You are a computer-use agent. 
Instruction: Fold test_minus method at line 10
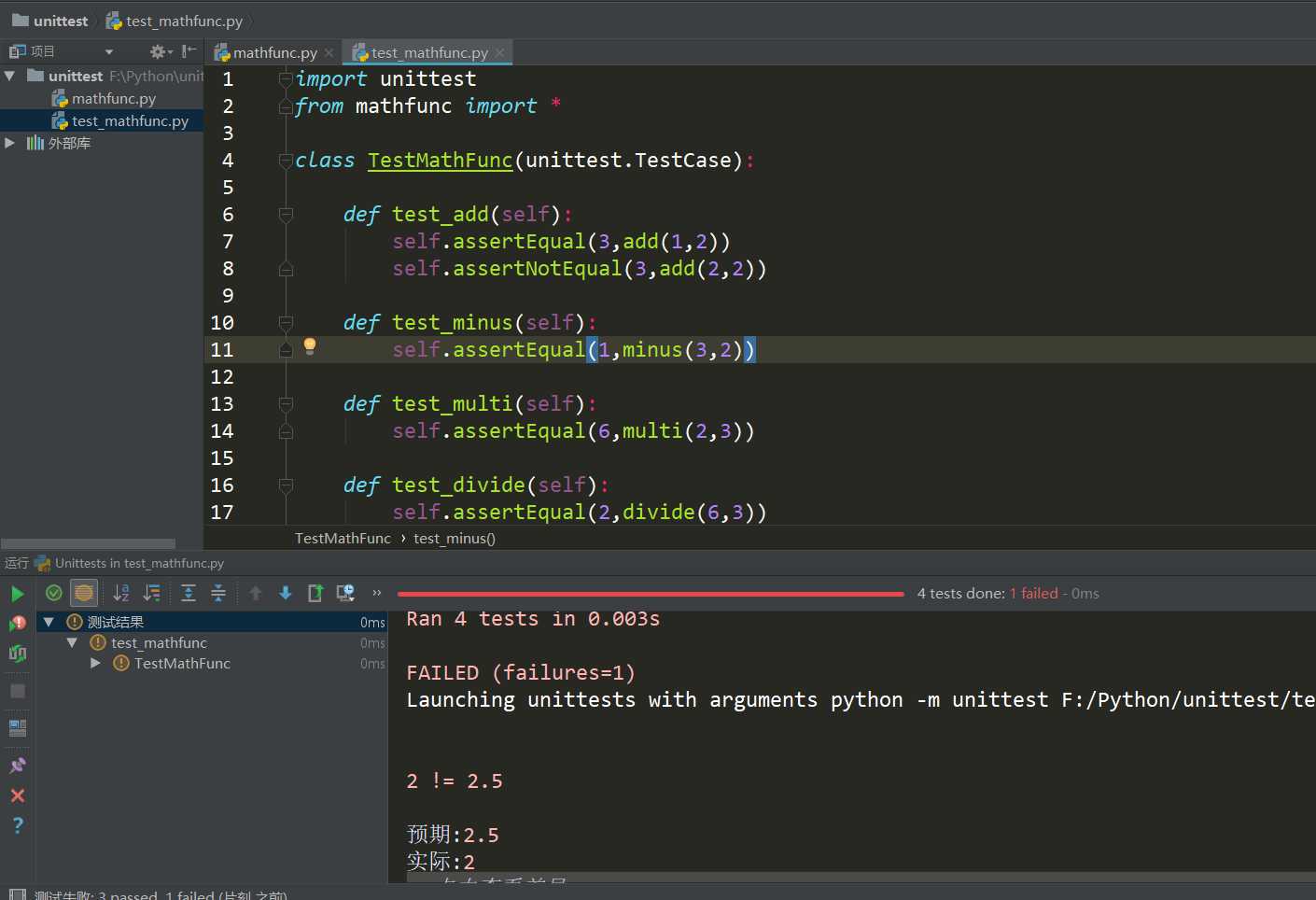286,323
